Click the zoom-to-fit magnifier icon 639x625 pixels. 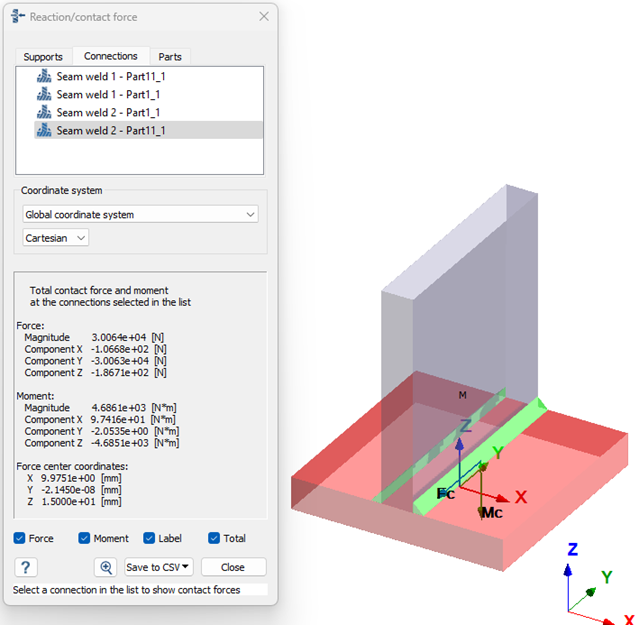105,567
